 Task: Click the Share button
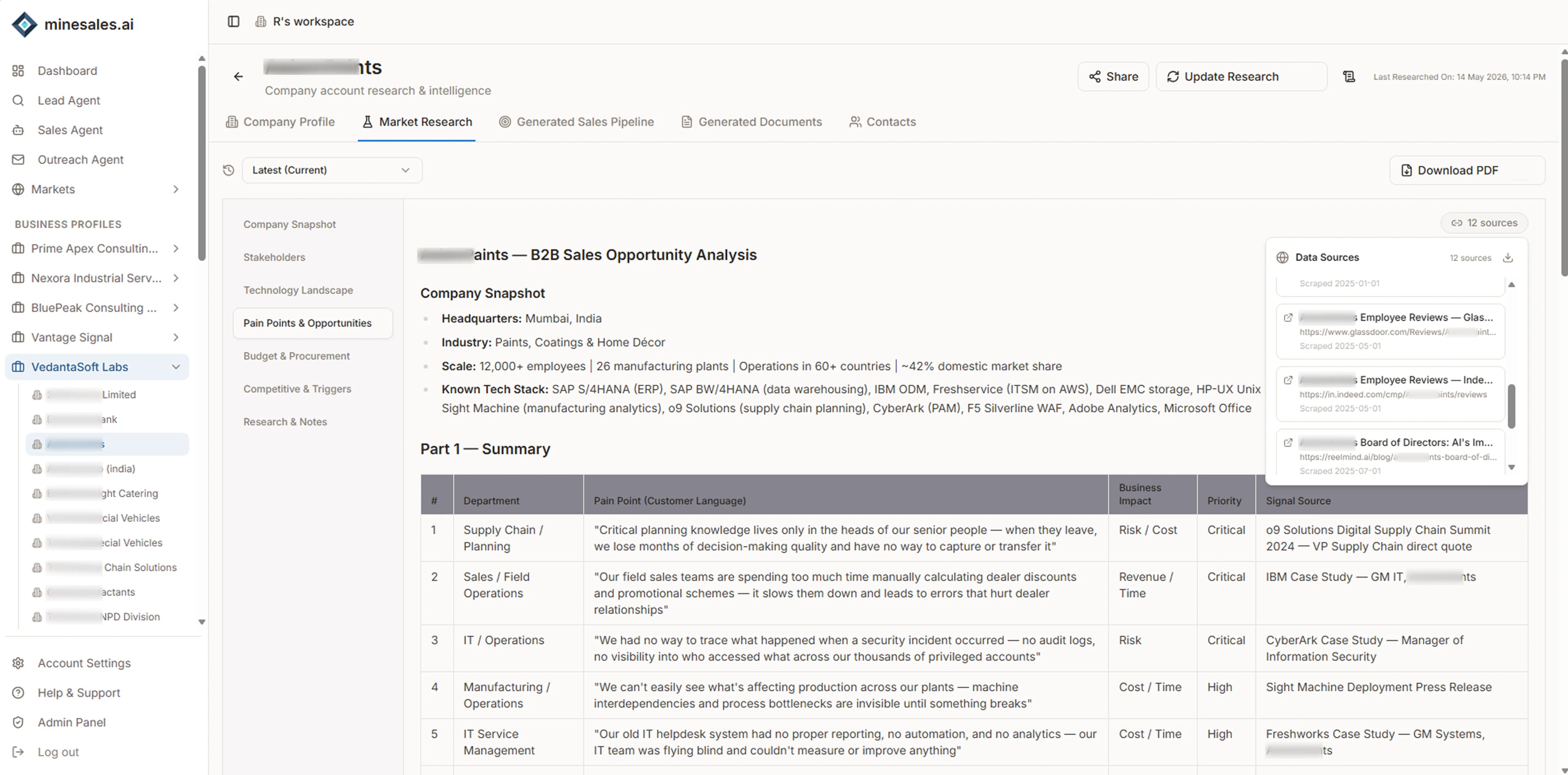point(1113,77)
